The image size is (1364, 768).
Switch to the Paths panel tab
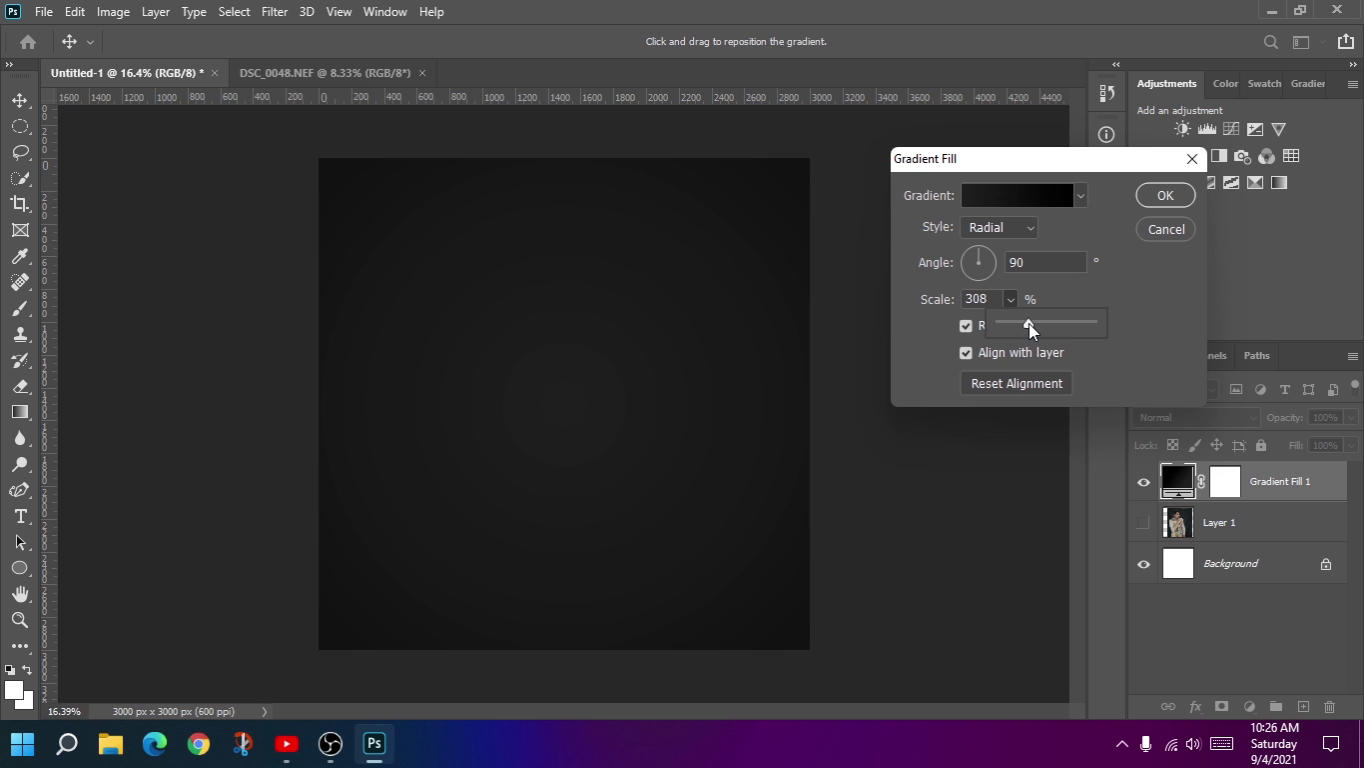1256,356
